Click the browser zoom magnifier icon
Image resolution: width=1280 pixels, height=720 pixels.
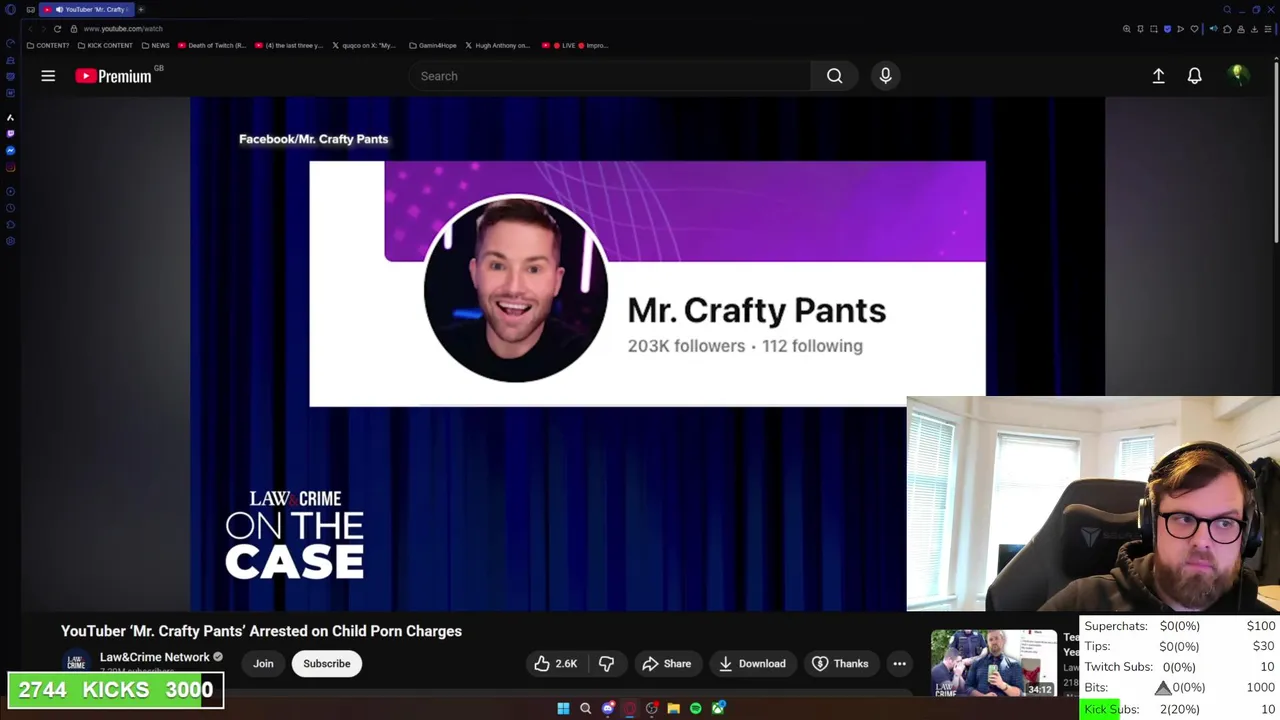coord(1127,29)
